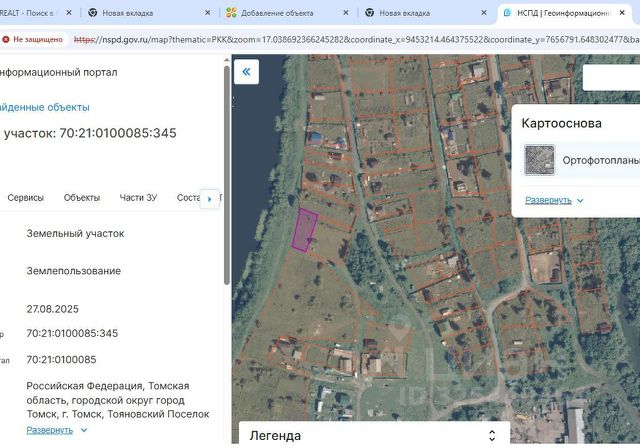Close the НСПД Геоинформационный tab
This screenshot has height=448, width=640.
[x=622, y=13]
